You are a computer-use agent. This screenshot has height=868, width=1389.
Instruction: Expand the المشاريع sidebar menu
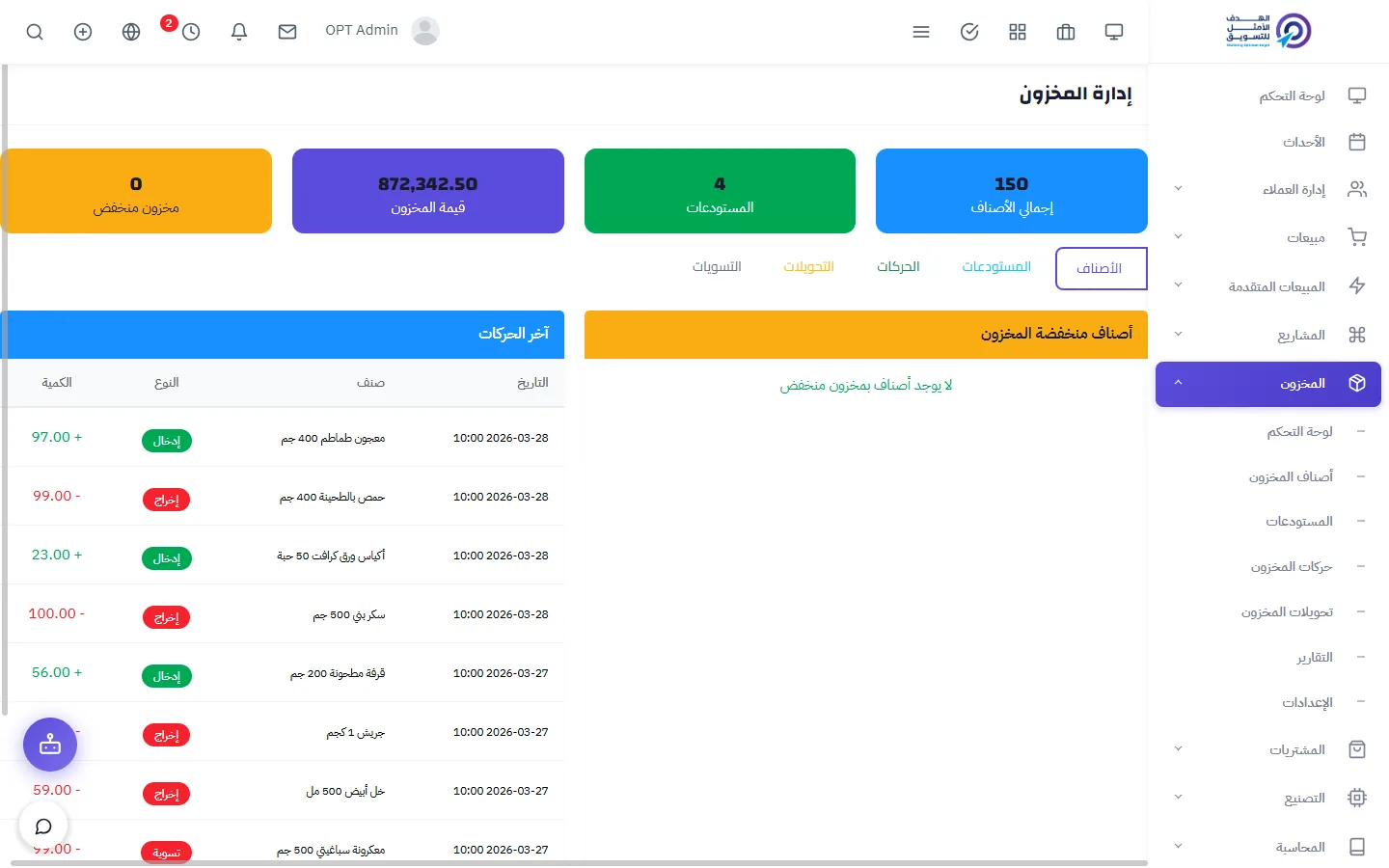[1268, 335]
